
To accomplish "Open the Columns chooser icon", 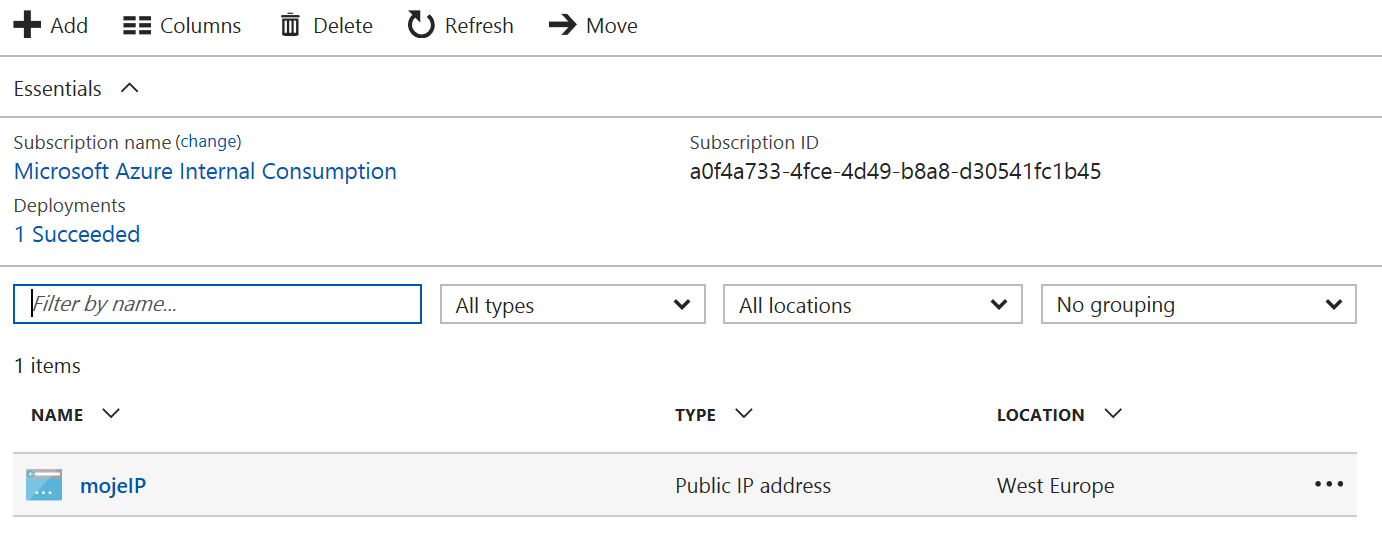I will (x=137, y=26).
